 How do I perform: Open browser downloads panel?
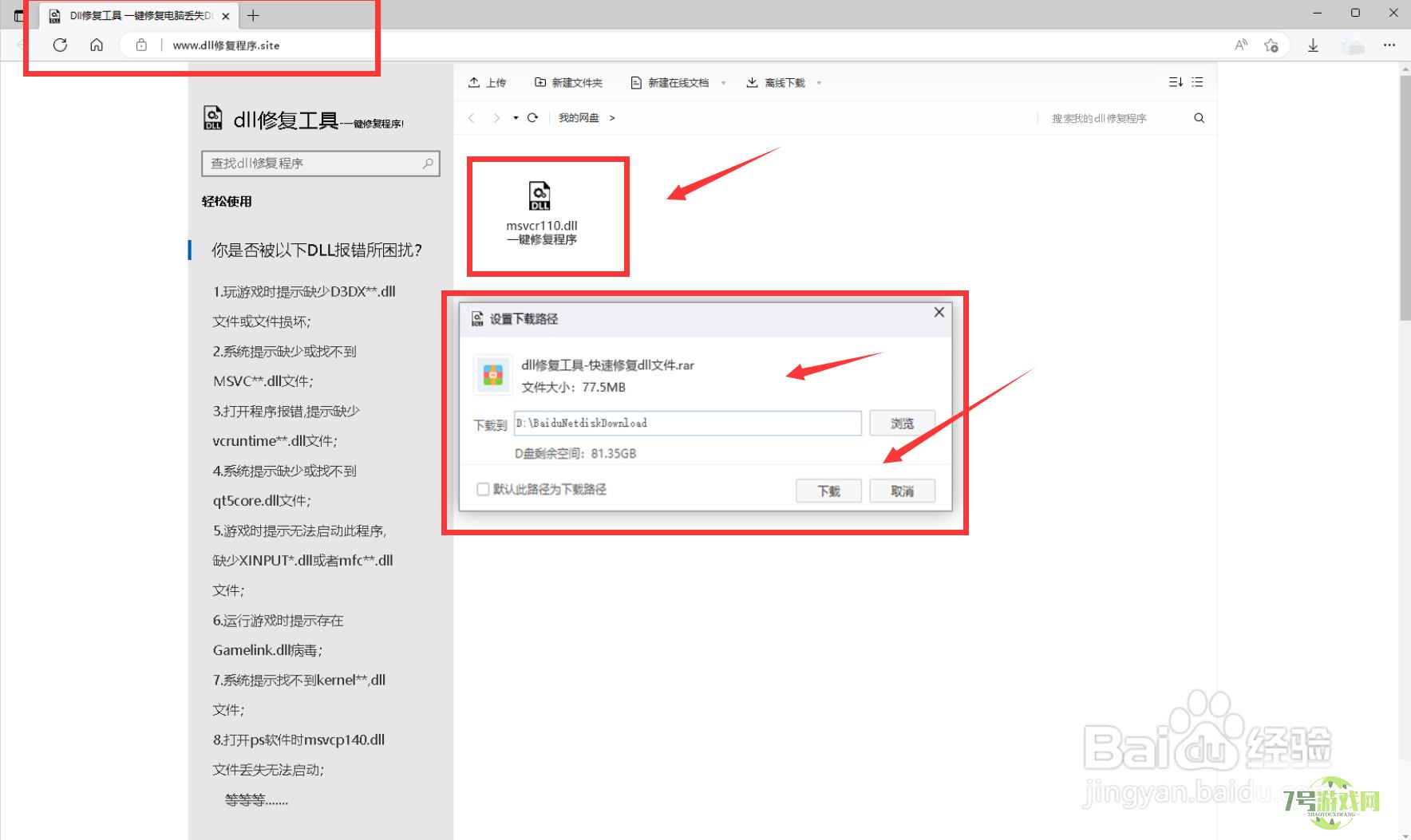[1313, 45]
